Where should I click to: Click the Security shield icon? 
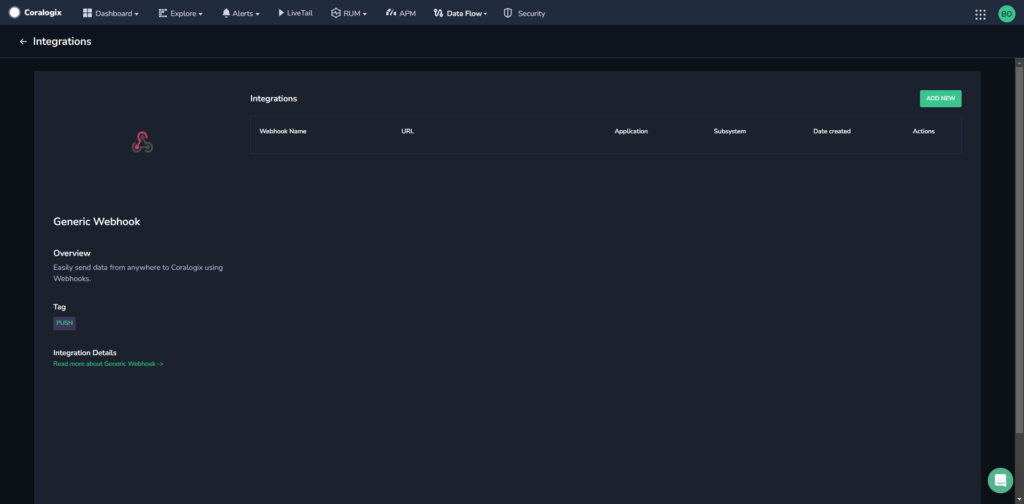point(508,13)
